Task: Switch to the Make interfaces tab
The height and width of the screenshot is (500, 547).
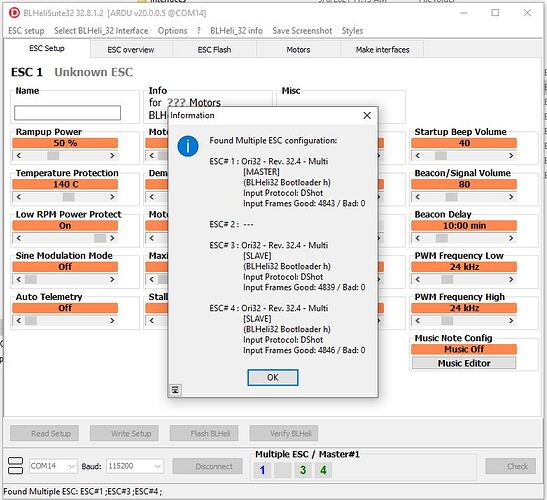Action: [382, 50]
